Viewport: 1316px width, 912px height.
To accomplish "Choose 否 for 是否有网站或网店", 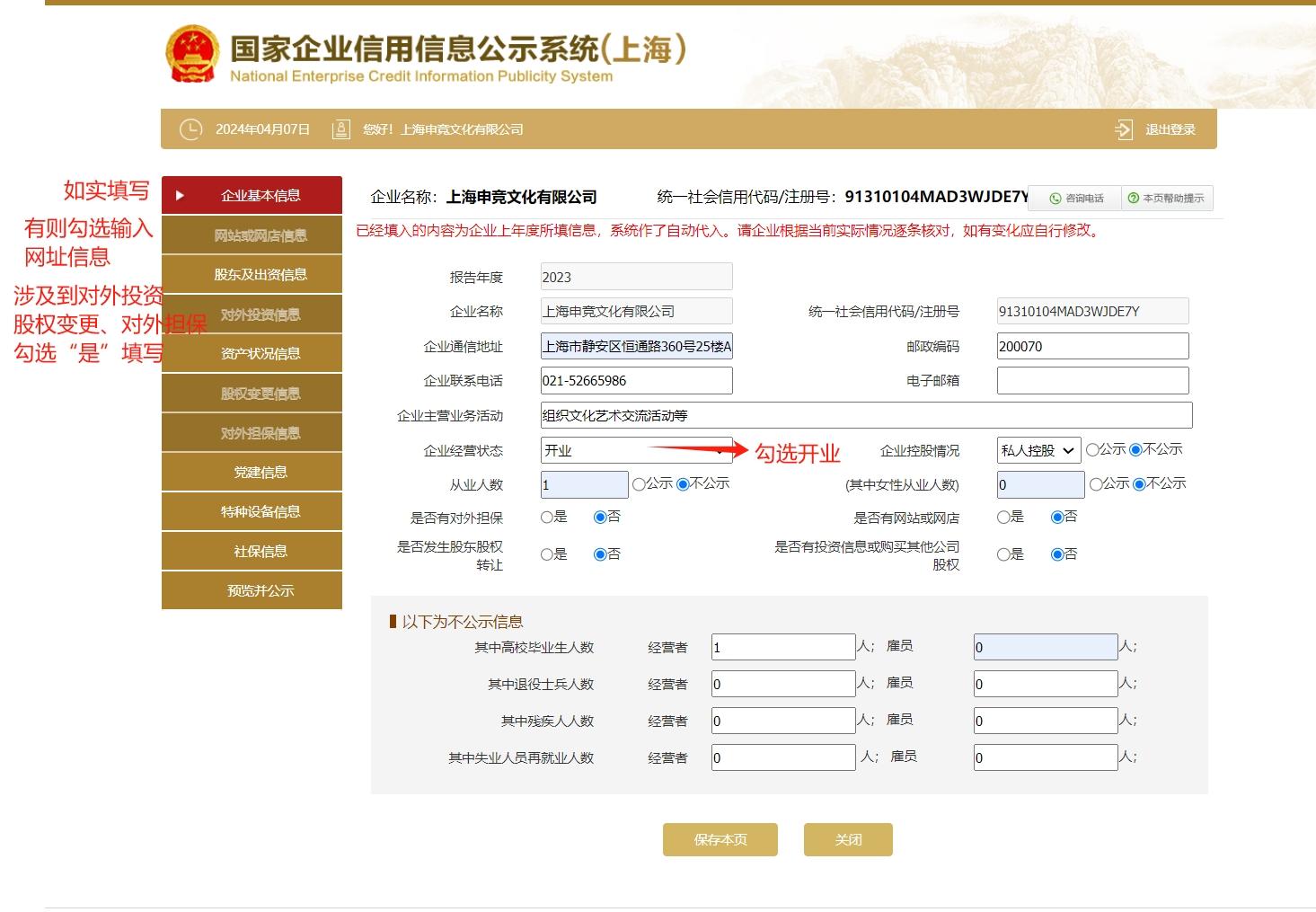I will 1057,517.
